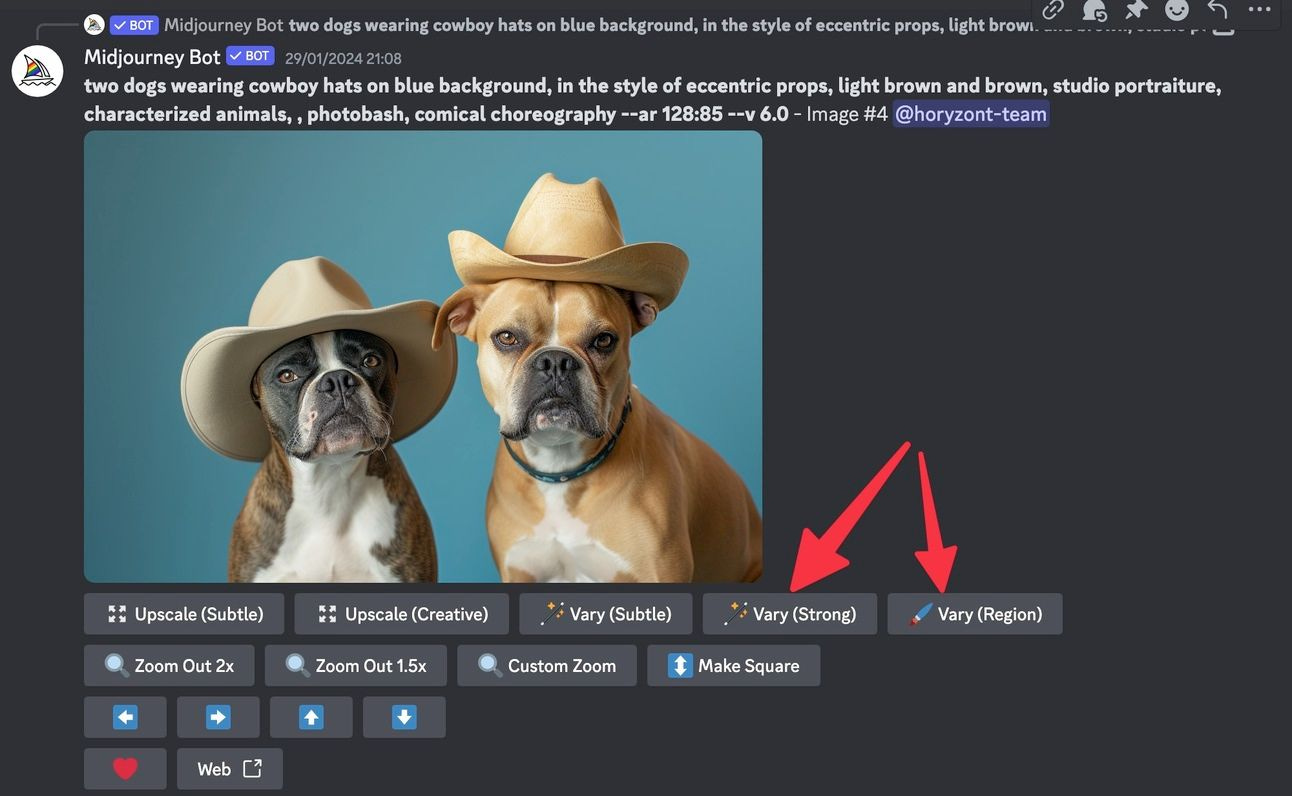Click the message timestamp 29/01/2024 21:08

click(343, 59)
